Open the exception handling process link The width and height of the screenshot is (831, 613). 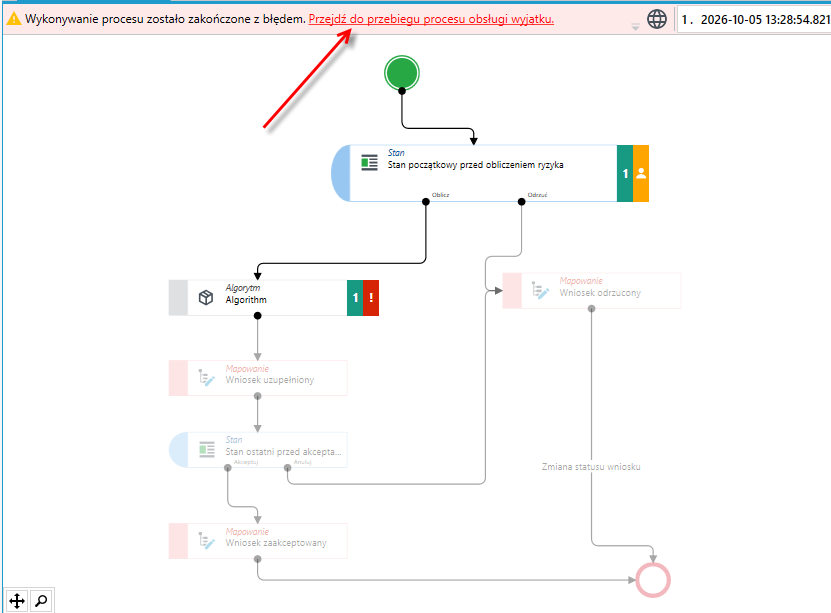431,19
